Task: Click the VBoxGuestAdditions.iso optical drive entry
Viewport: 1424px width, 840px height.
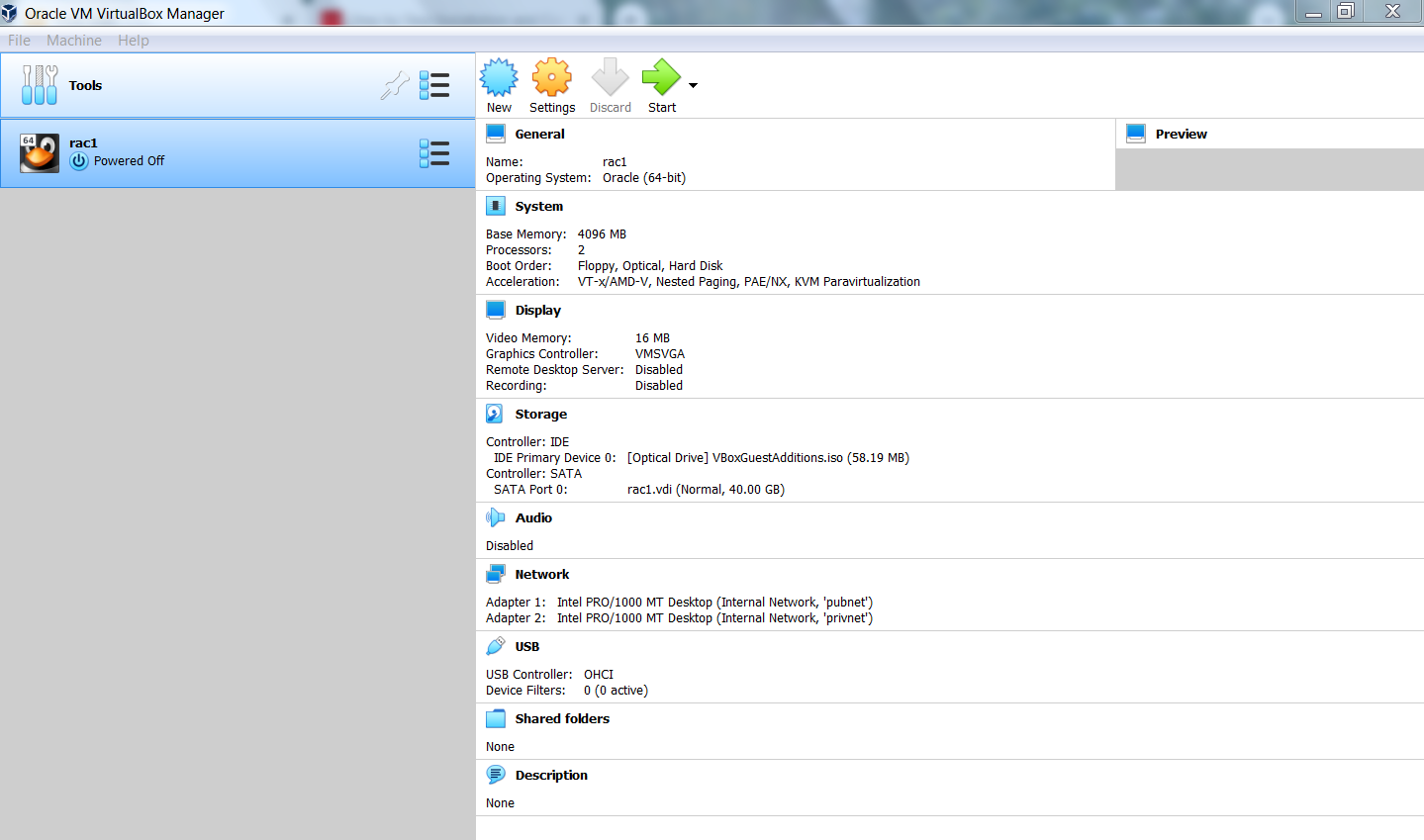Action: pos(768,458)
